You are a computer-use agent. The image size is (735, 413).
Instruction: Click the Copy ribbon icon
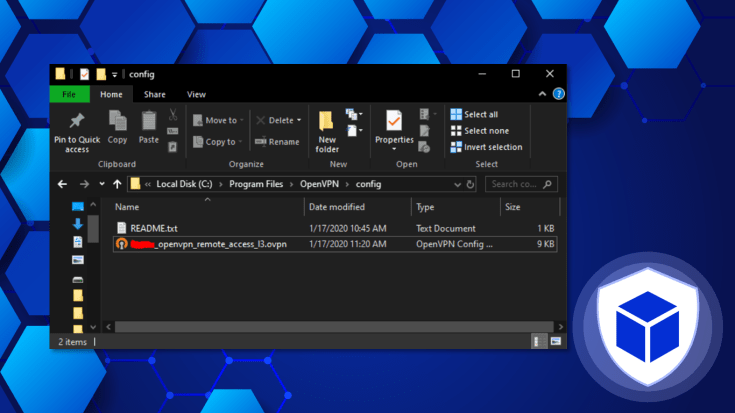(x=117, y=121)
